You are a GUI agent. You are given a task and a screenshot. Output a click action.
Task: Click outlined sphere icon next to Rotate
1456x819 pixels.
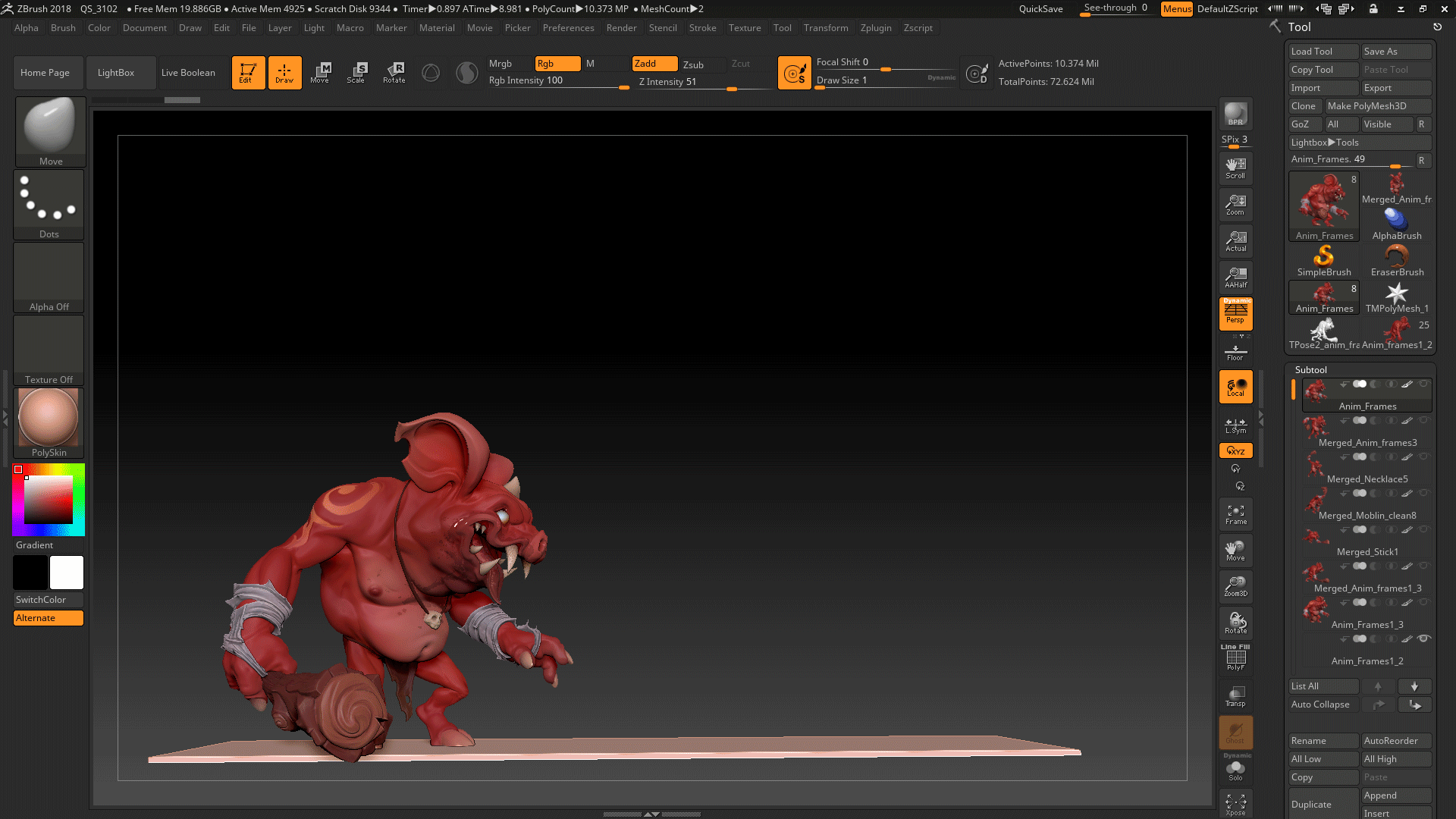tap(431, 73)
